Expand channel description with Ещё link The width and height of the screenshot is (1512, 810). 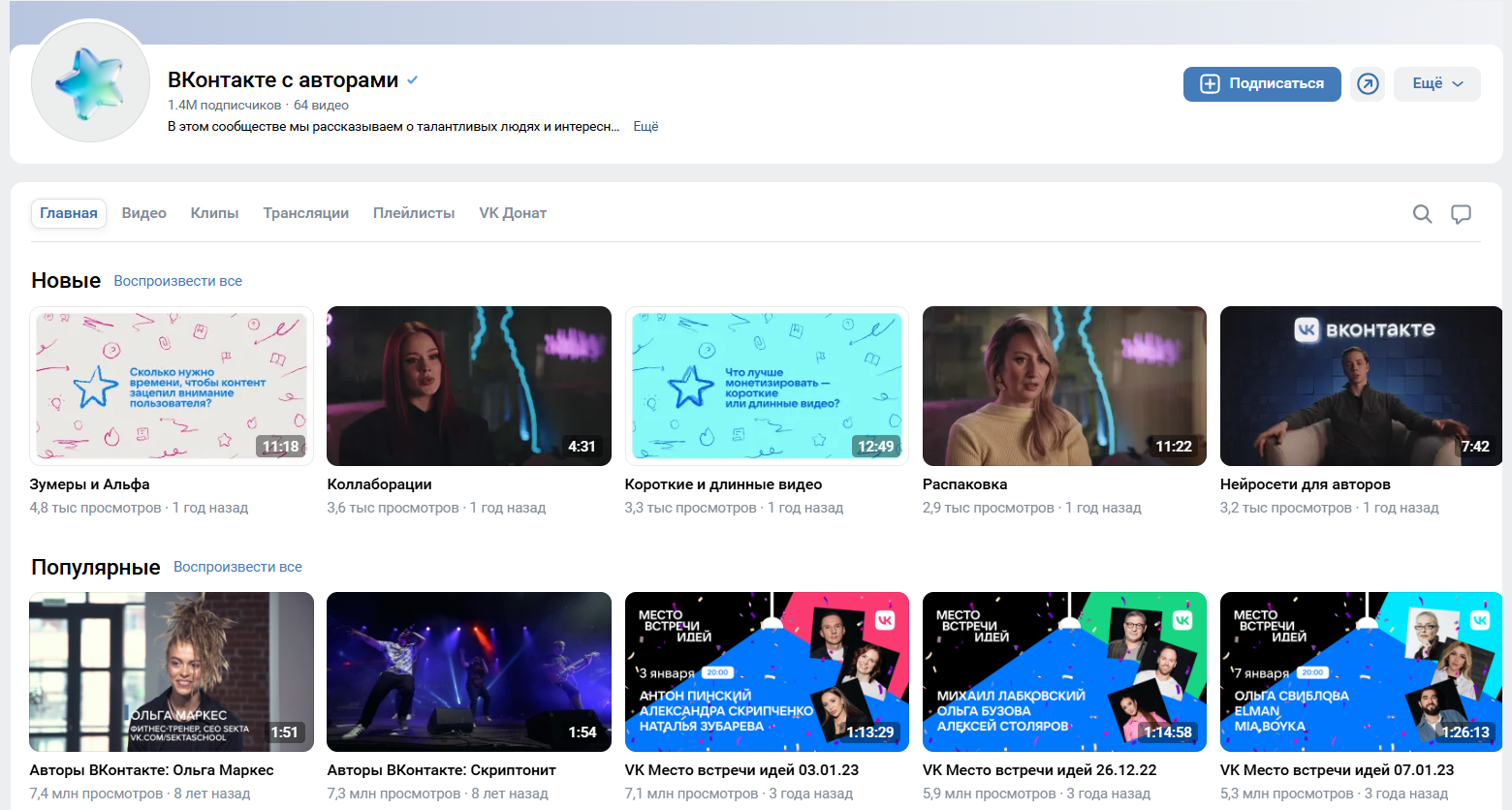pyautogui.click(x=646, y=127)
